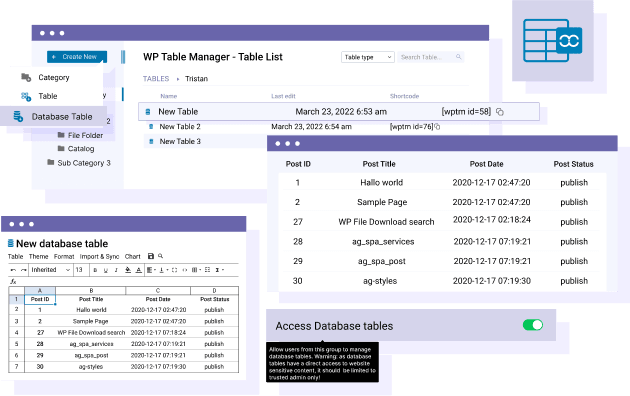Toggle the Access Database tables switch

[x=533, y=325]
